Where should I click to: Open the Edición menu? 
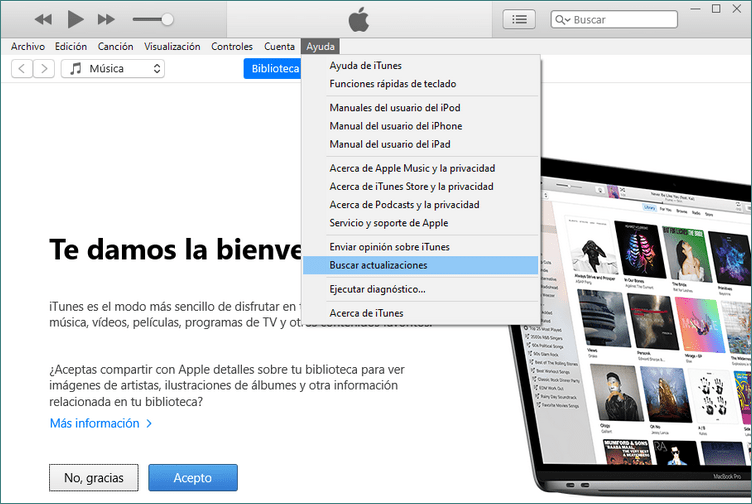pyautogui.click(x=71, y=47)
